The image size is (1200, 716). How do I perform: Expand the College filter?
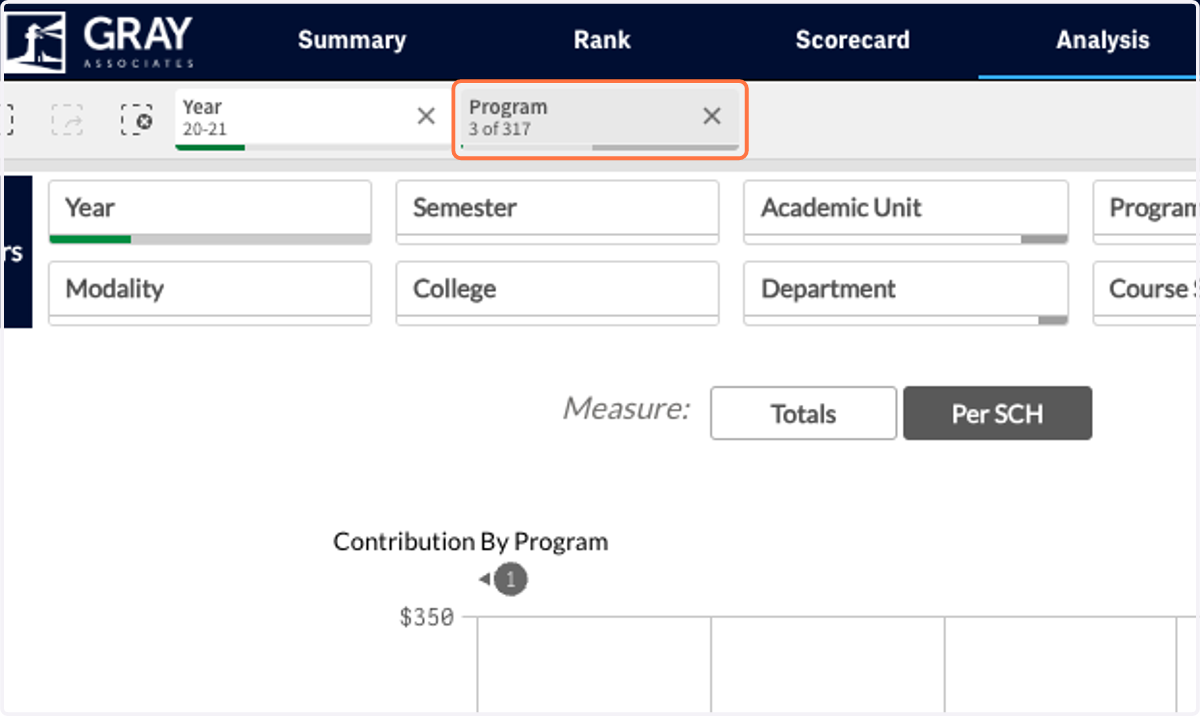click(x=558, y=293)
